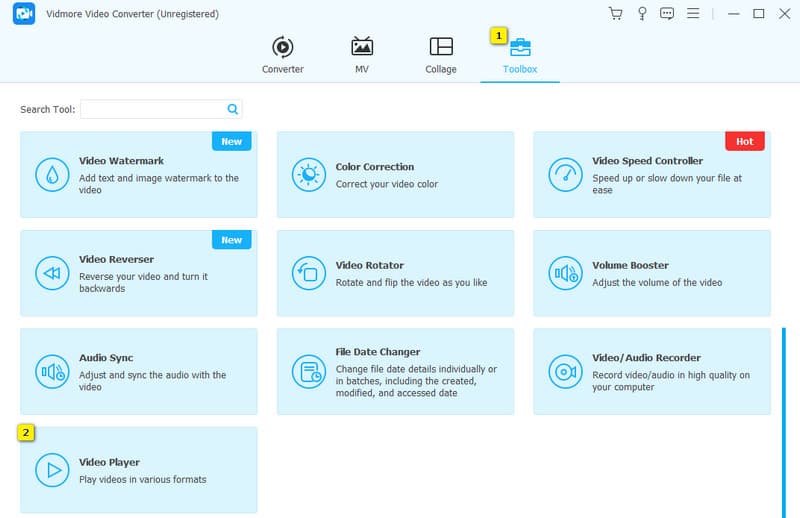Open the File Date Changer icon
This screenshot has width=800, height=518.
click(x=308, y=371)
